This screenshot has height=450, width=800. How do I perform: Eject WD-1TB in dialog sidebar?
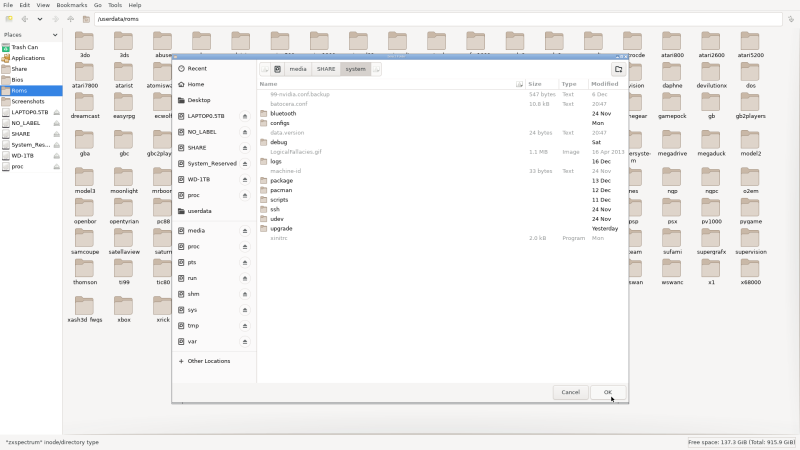tap(245, 180)
